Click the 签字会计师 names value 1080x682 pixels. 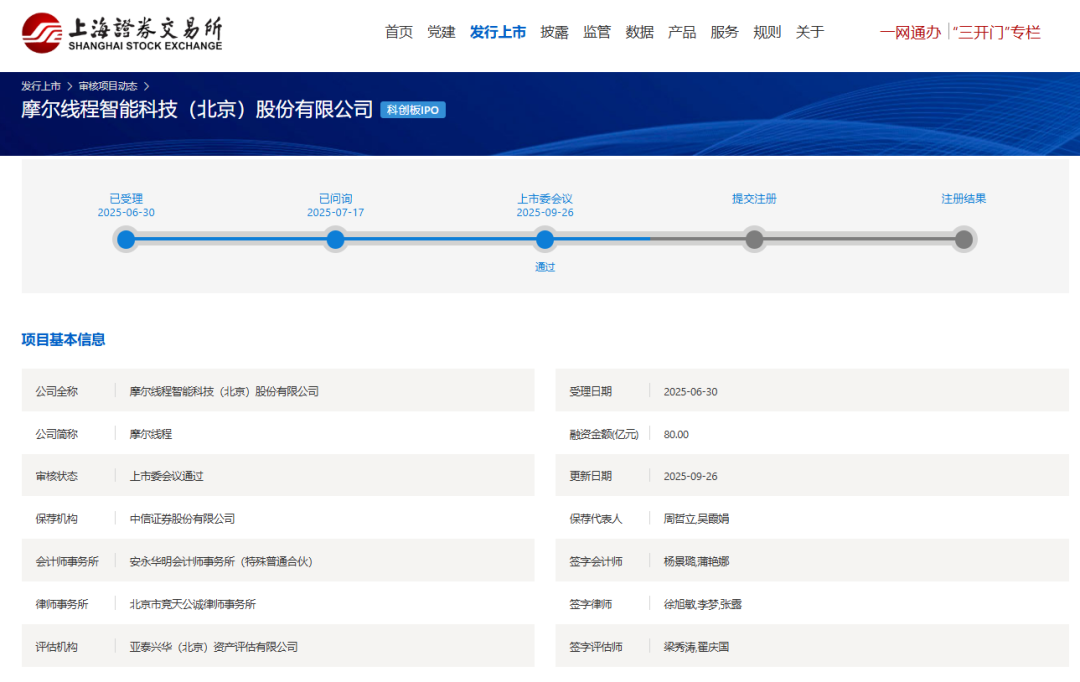tap(696, 561)
